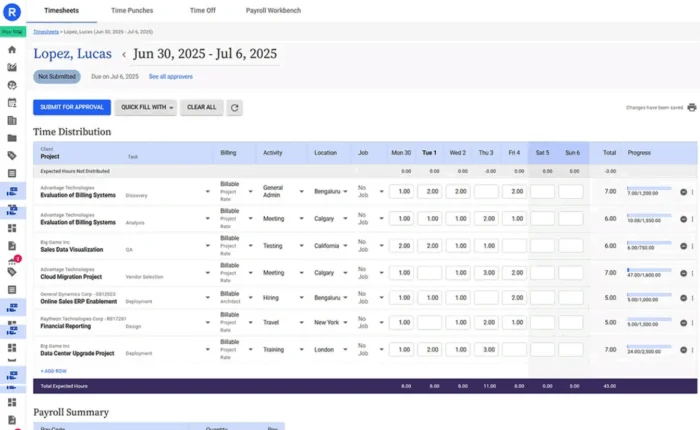Click Thu 3 field in Cloud Migration Project row
The height and width of the screenshot is (430, 700).
[486, 273]
